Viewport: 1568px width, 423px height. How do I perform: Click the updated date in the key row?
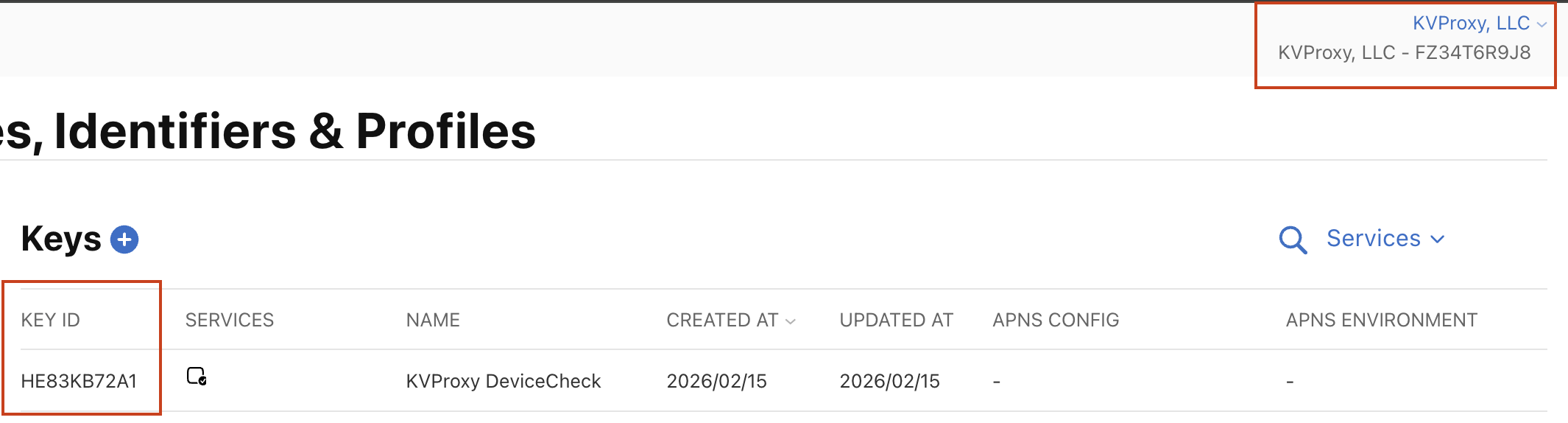pyautogui.click(x=889, y=381)
